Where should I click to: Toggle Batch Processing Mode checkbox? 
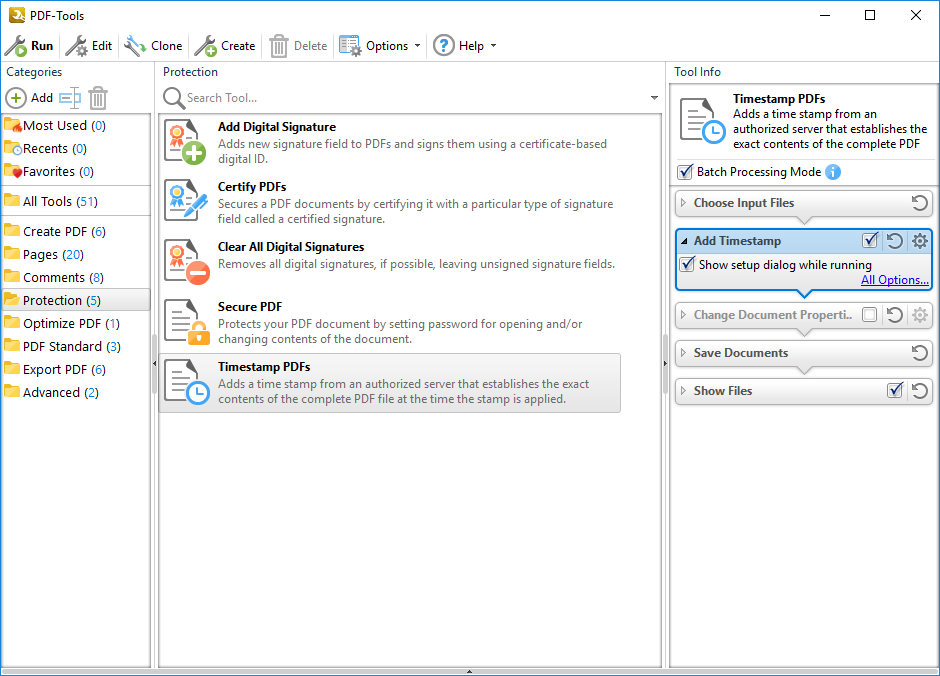point(686,172)
